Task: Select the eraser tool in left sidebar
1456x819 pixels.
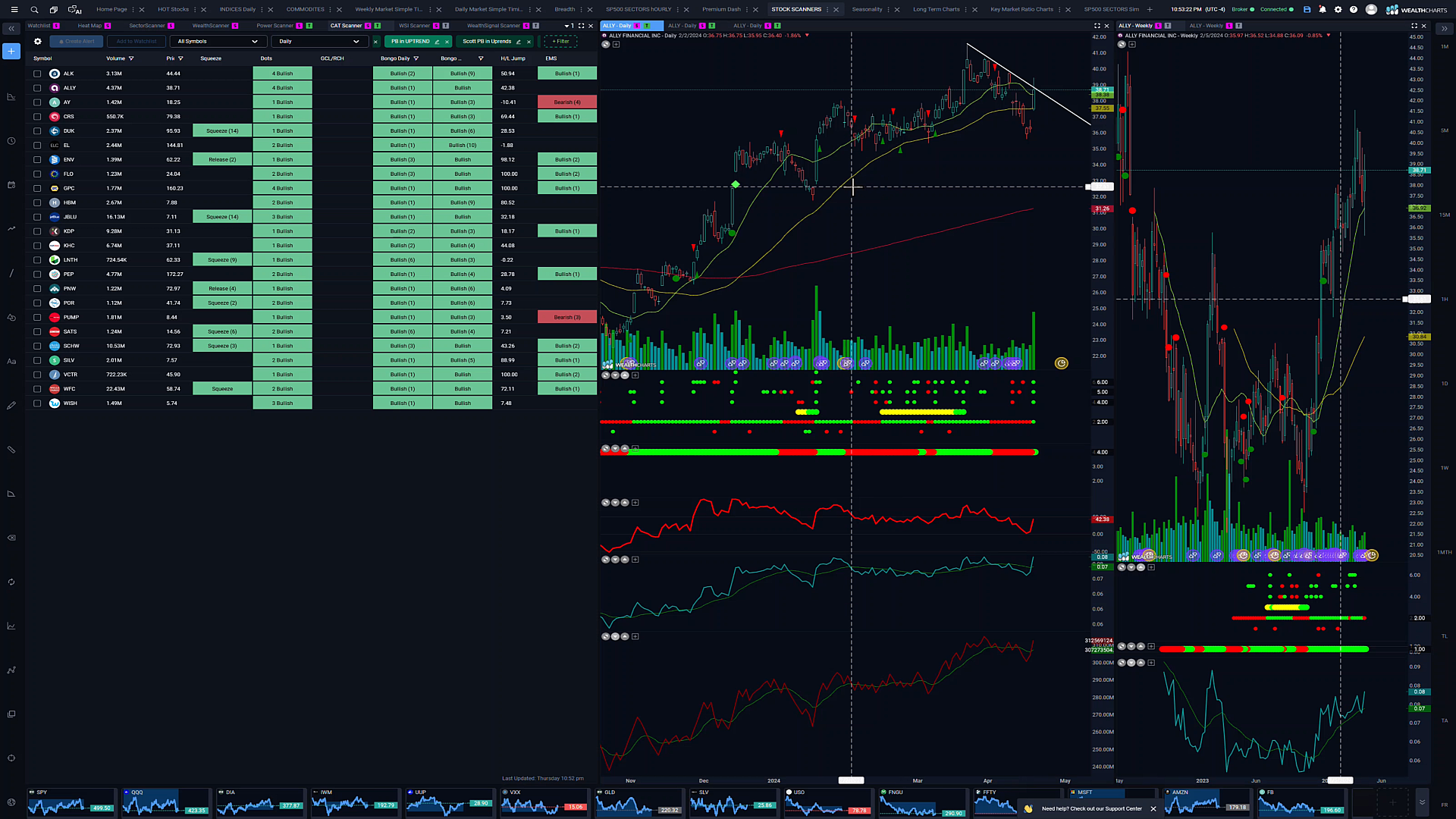Action: coord(11,538)
